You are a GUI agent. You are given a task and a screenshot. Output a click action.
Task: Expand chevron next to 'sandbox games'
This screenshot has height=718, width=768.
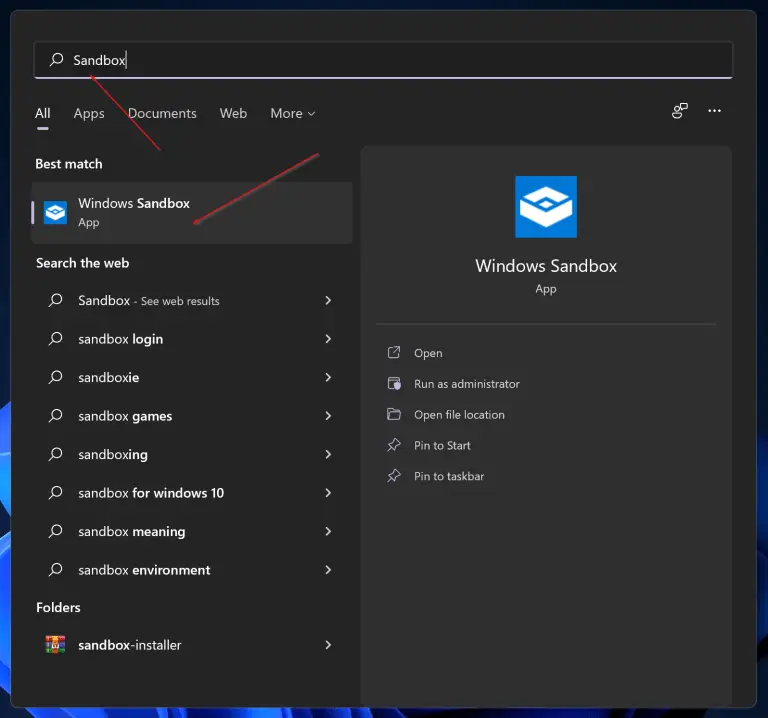point(328,416)
